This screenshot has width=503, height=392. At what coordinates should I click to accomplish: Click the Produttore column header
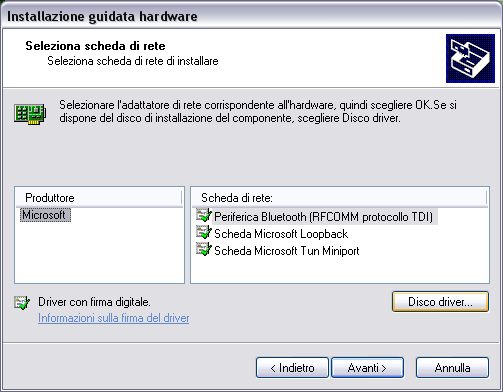click(x=99, y=198)
